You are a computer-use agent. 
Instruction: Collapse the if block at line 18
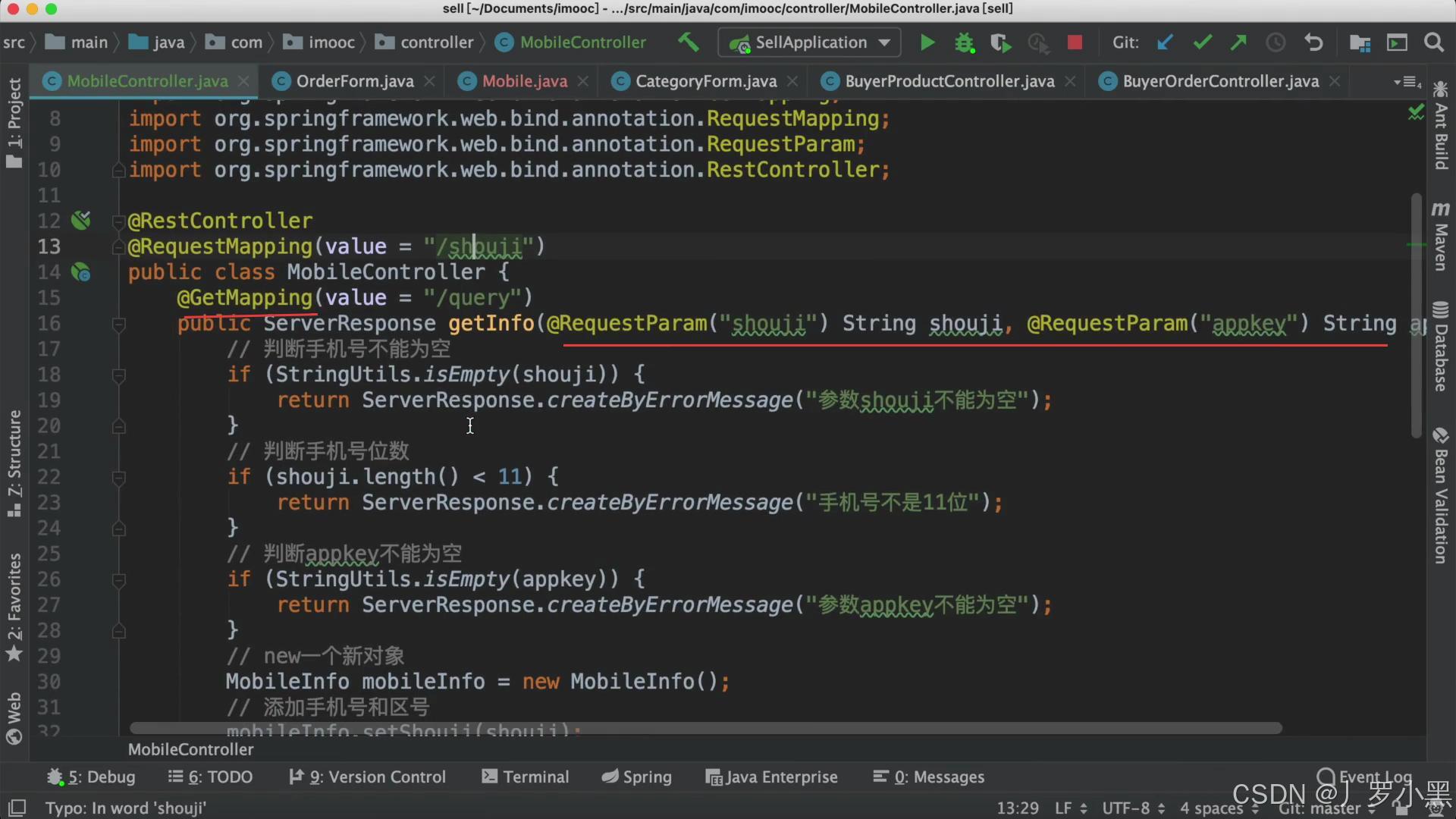pos(118,375)
